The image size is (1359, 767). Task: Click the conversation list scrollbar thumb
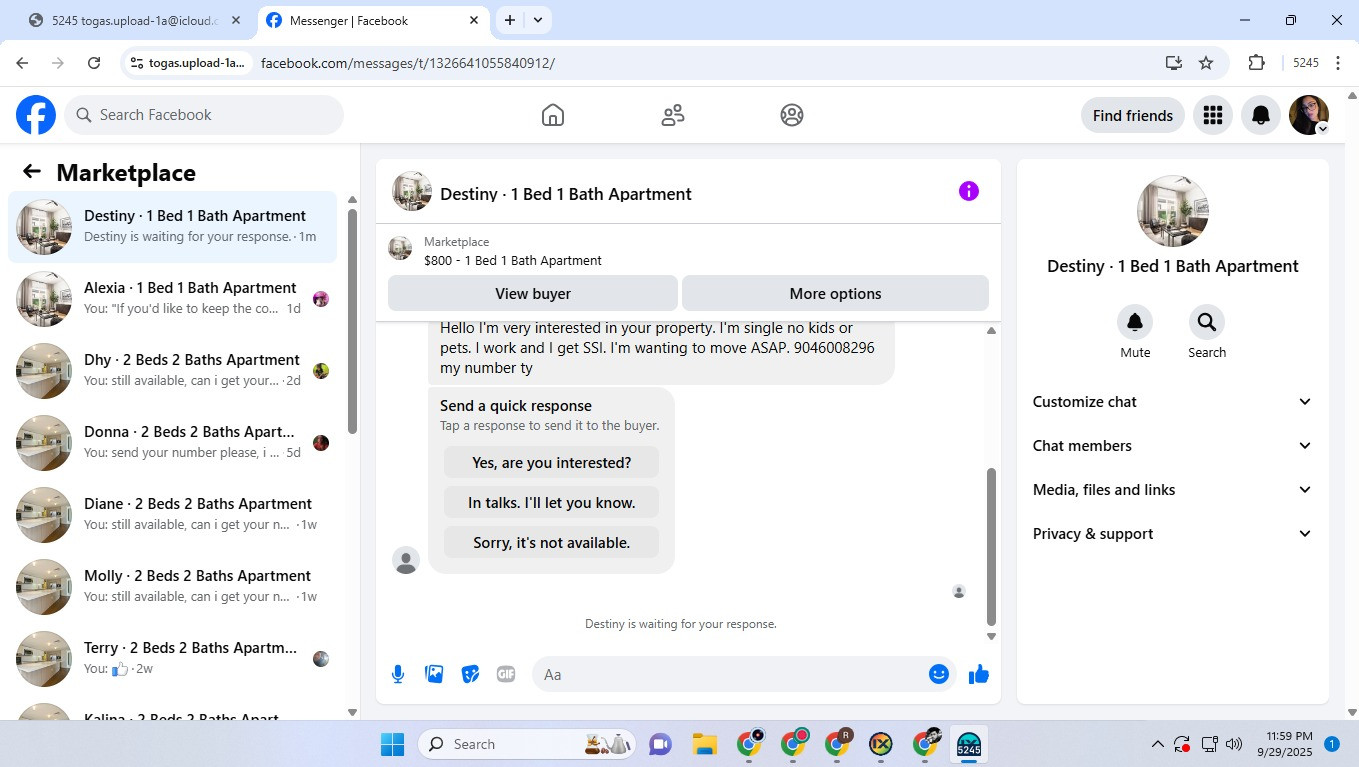click(352, 320)
